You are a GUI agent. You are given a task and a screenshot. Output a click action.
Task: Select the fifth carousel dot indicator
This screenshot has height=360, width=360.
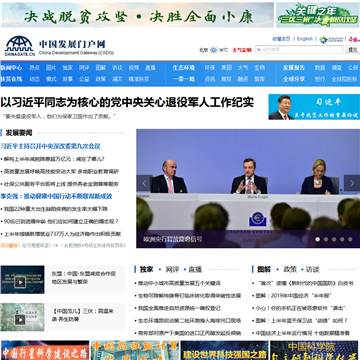(350, 239)
